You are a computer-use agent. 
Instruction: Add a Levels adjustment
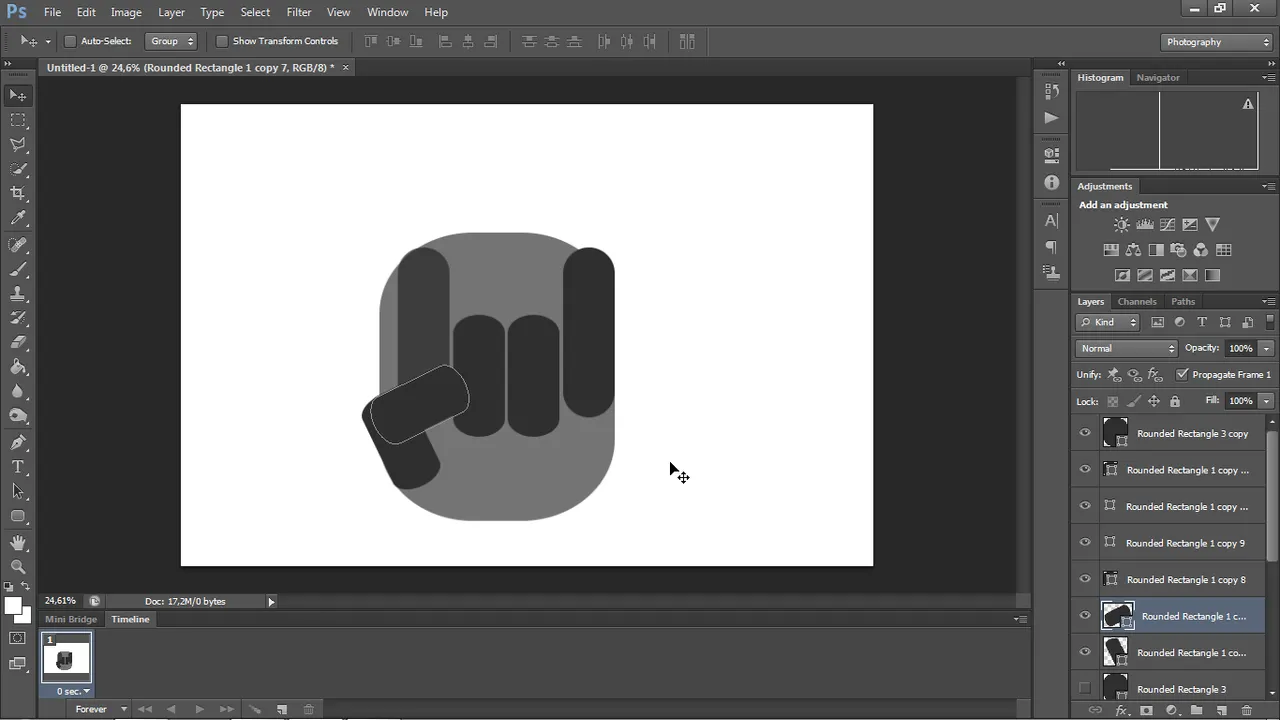pyautogui.click(x=1145, y=225)
